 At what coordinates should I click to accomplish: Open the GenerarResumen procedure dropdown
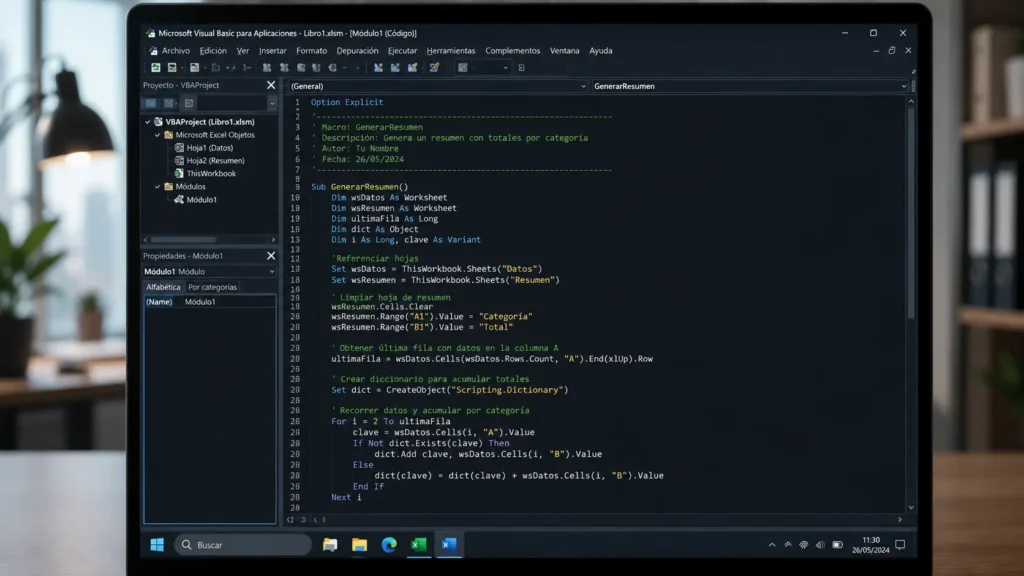click(x=904, y=86)
